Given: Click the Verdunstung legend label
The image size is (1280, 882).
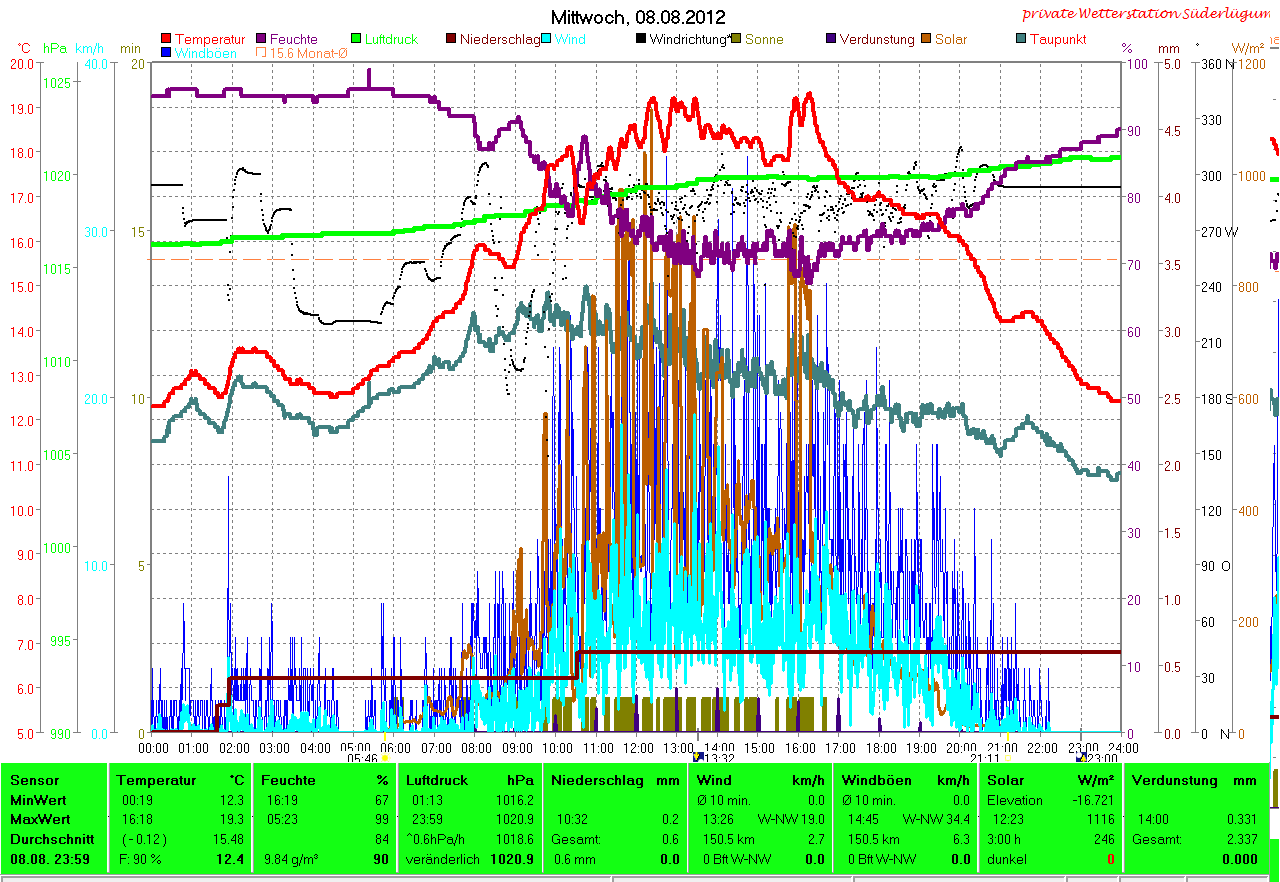Looking at the screenshot, I should [876, 40].
